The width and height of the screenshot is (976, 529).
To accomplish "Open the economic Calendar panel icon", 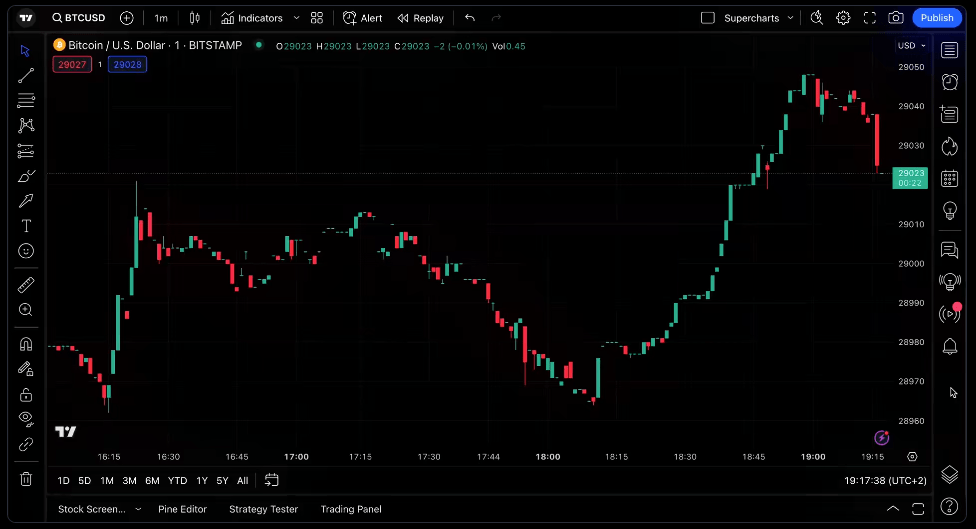I will (x=949, y=179).
